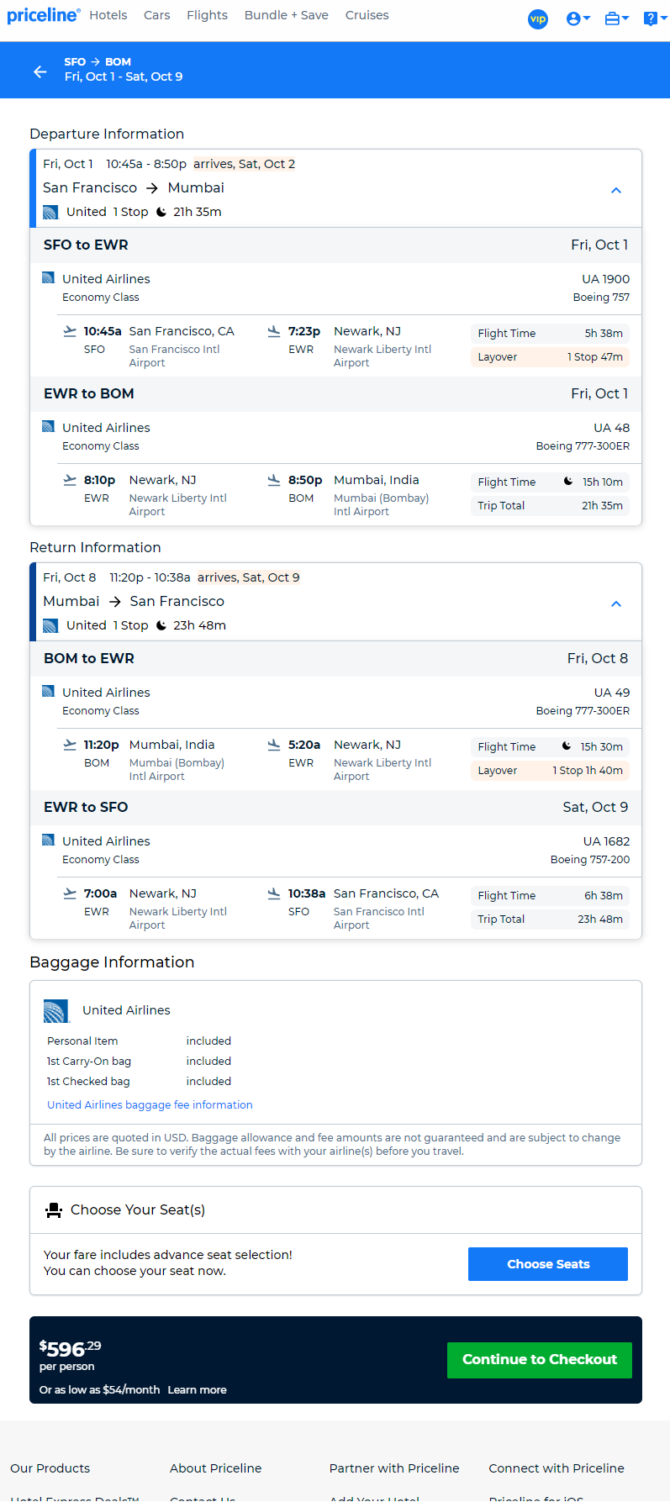Click '1st Checked bag' baggage row
Image resolution: width=670 pixels, height=1502 pixels.
tap(139, 1082)
